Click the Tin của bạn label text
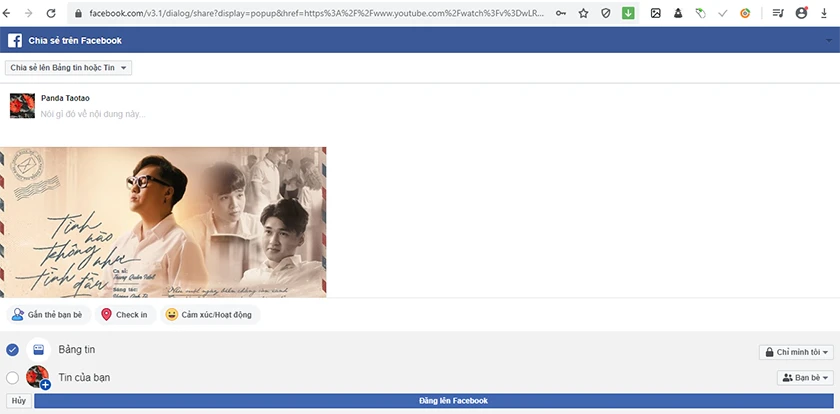 (84, 377)
